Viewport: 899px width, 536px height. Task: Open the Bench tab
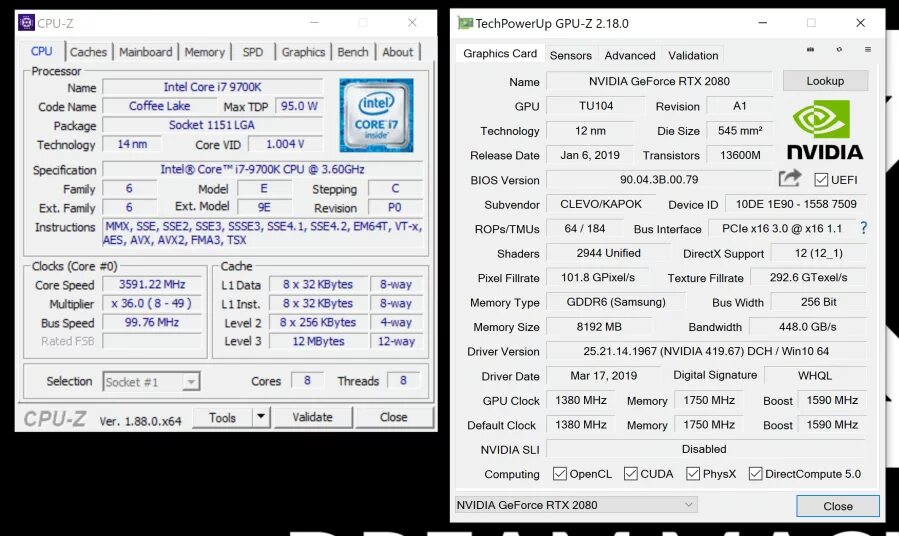click(353, 52)
